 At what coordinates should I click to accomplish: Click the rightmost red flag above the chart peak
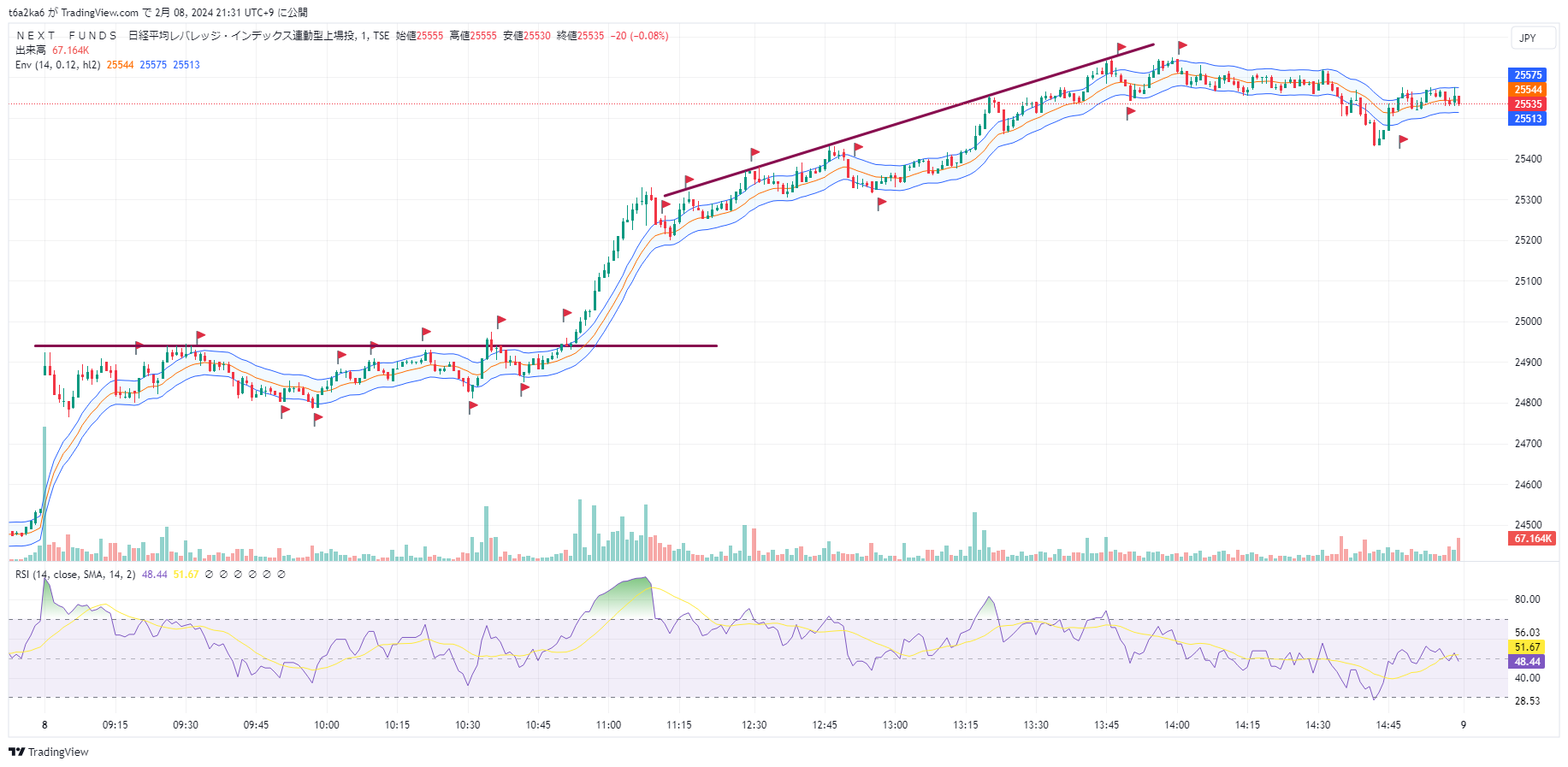[x=1181, y=46]
